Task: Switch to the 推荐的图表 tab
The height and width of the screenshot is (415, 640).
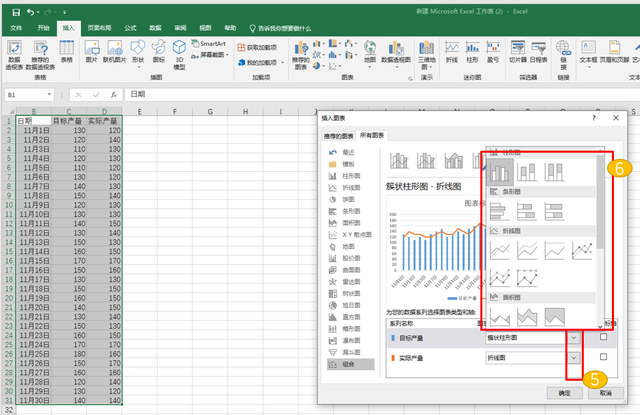Action: (x=338, y=135)
